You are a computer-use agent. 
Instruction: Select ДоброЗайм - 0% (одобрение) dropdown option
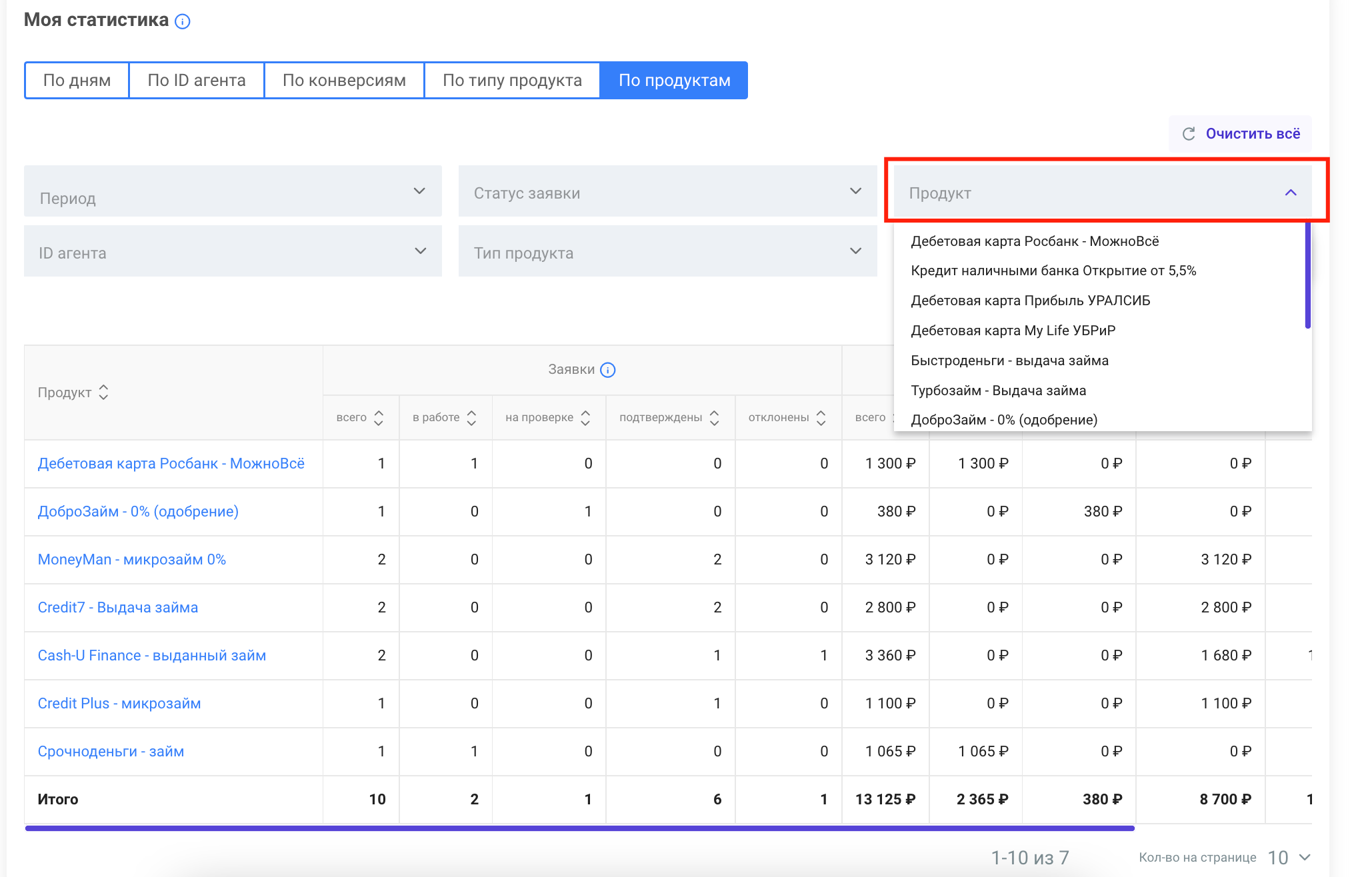click(1004, 420)
